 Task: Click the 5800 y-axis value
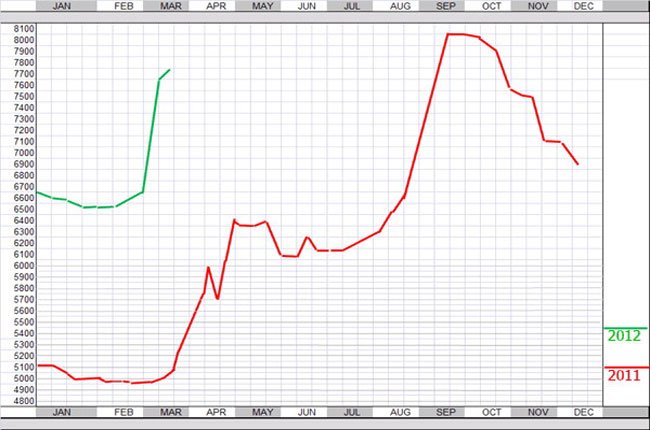coord(24,288)
